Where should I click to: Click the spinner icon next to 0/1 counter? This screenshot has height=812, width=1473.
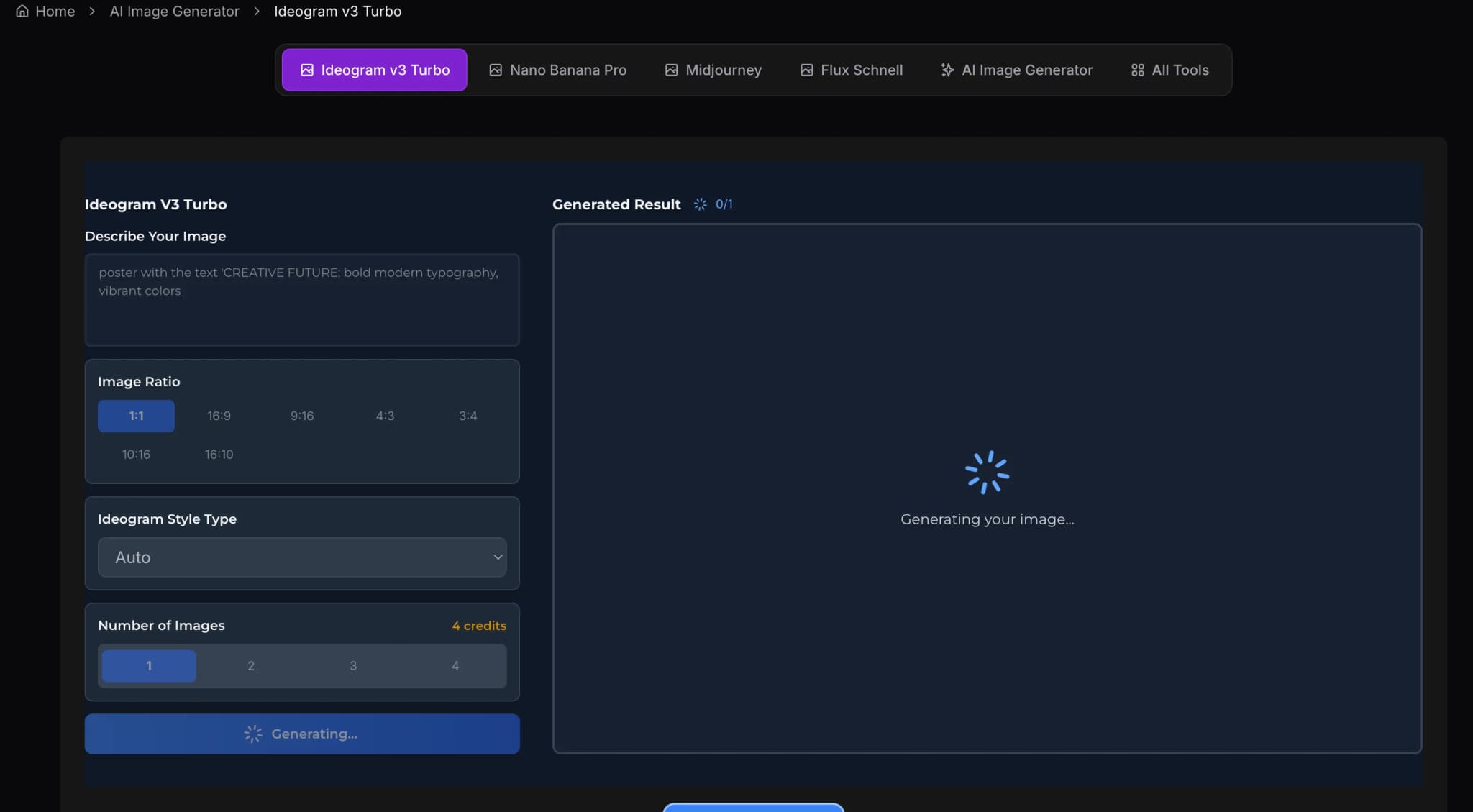coord(700,204)
